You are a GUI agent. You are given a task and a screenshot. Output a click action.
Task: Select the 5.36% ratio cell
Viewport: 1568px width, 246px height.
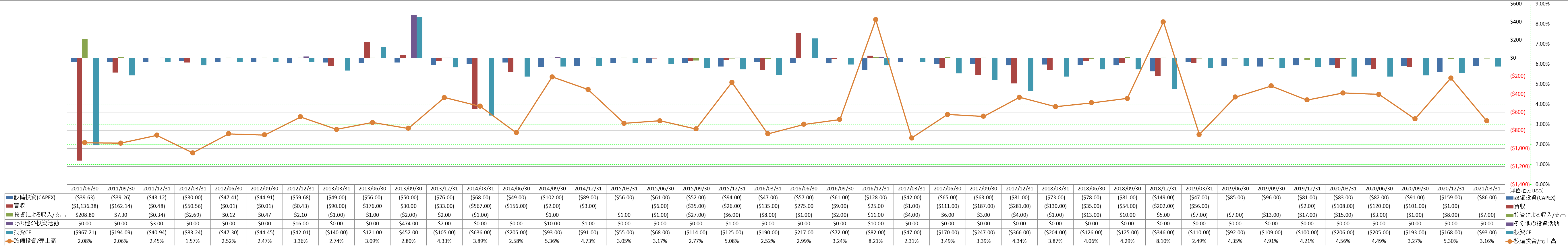tap(552, 241)
